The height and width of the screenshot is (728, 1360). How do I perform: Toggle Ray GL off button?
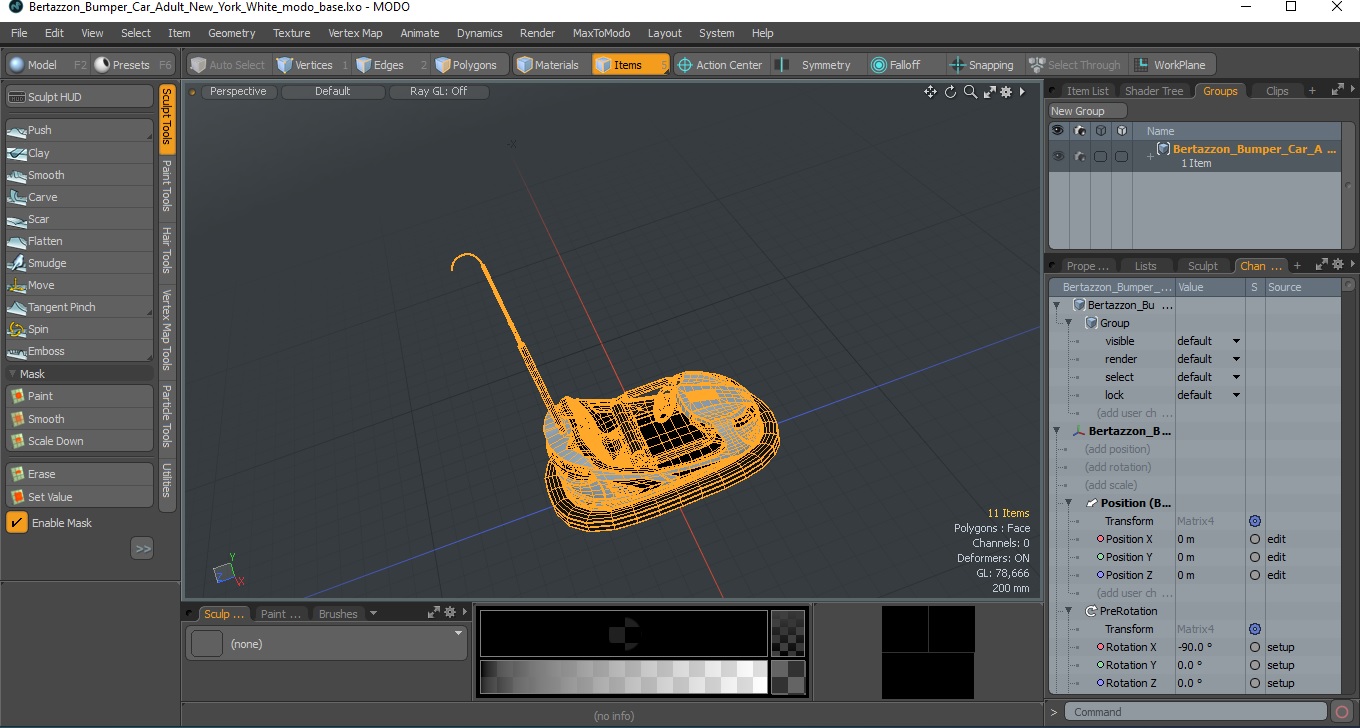click(438, 91)
